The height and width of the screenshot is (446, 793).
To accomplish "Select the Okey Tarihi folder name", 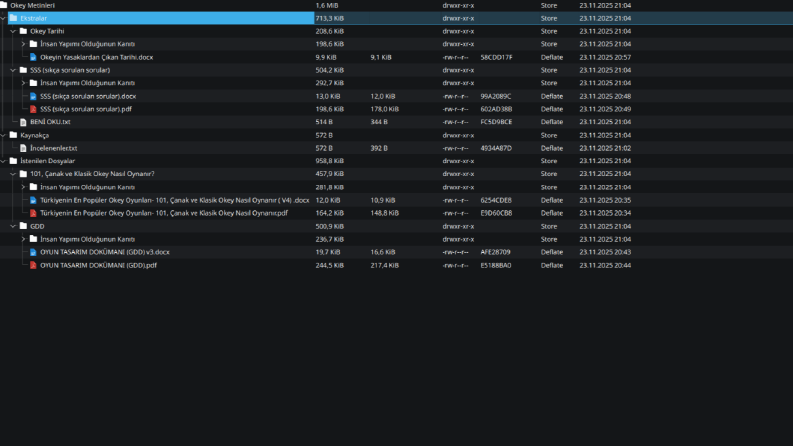I will coord(47,31).
